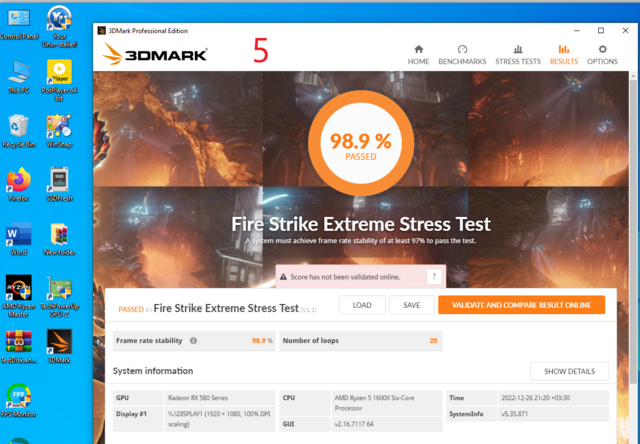Click the frame rate stability info icon
Image resolution: width=640 pixels, height=444 pixels.
193,340
